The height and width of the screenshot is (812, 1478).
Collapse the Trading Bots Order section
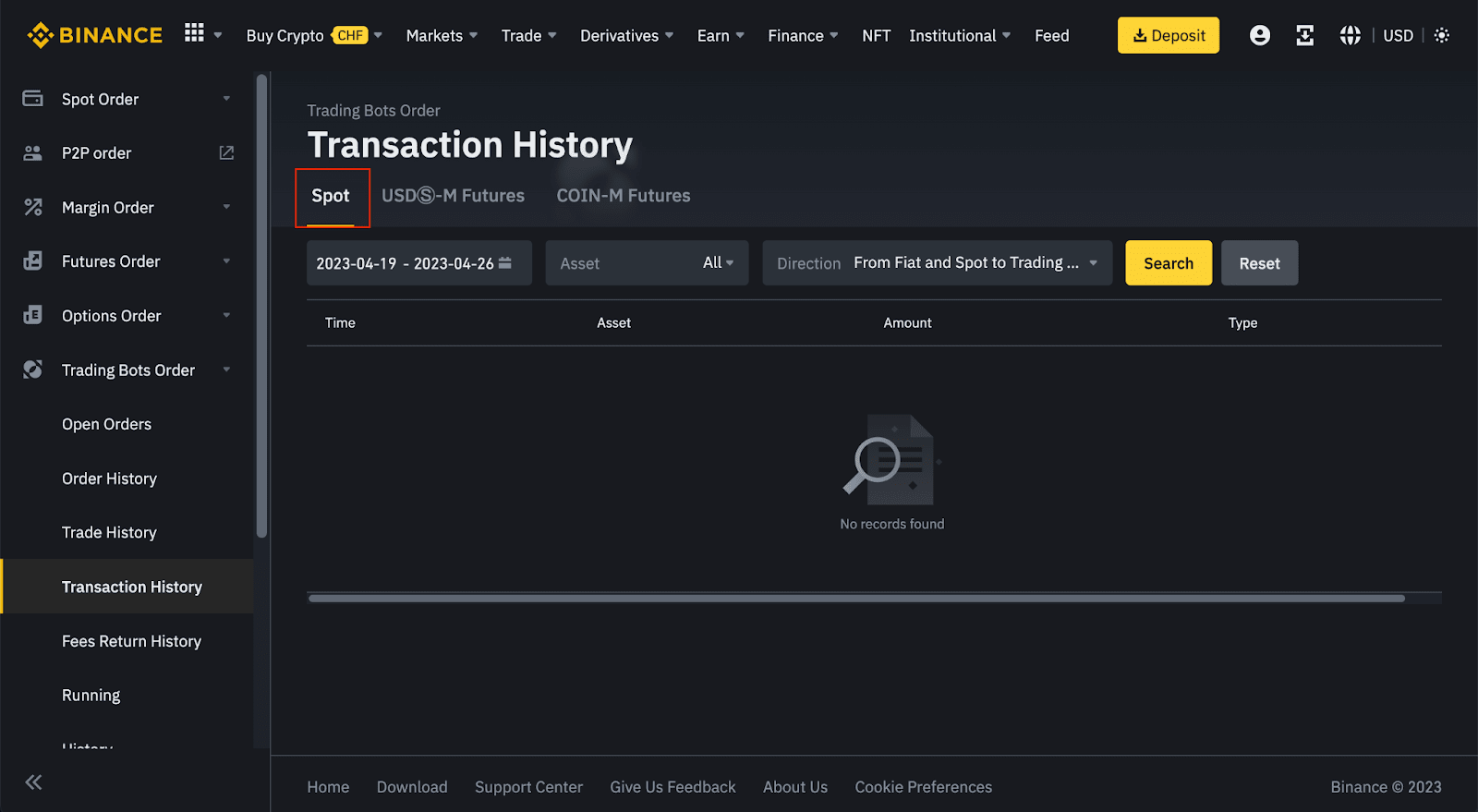click(x=226, y=370)
